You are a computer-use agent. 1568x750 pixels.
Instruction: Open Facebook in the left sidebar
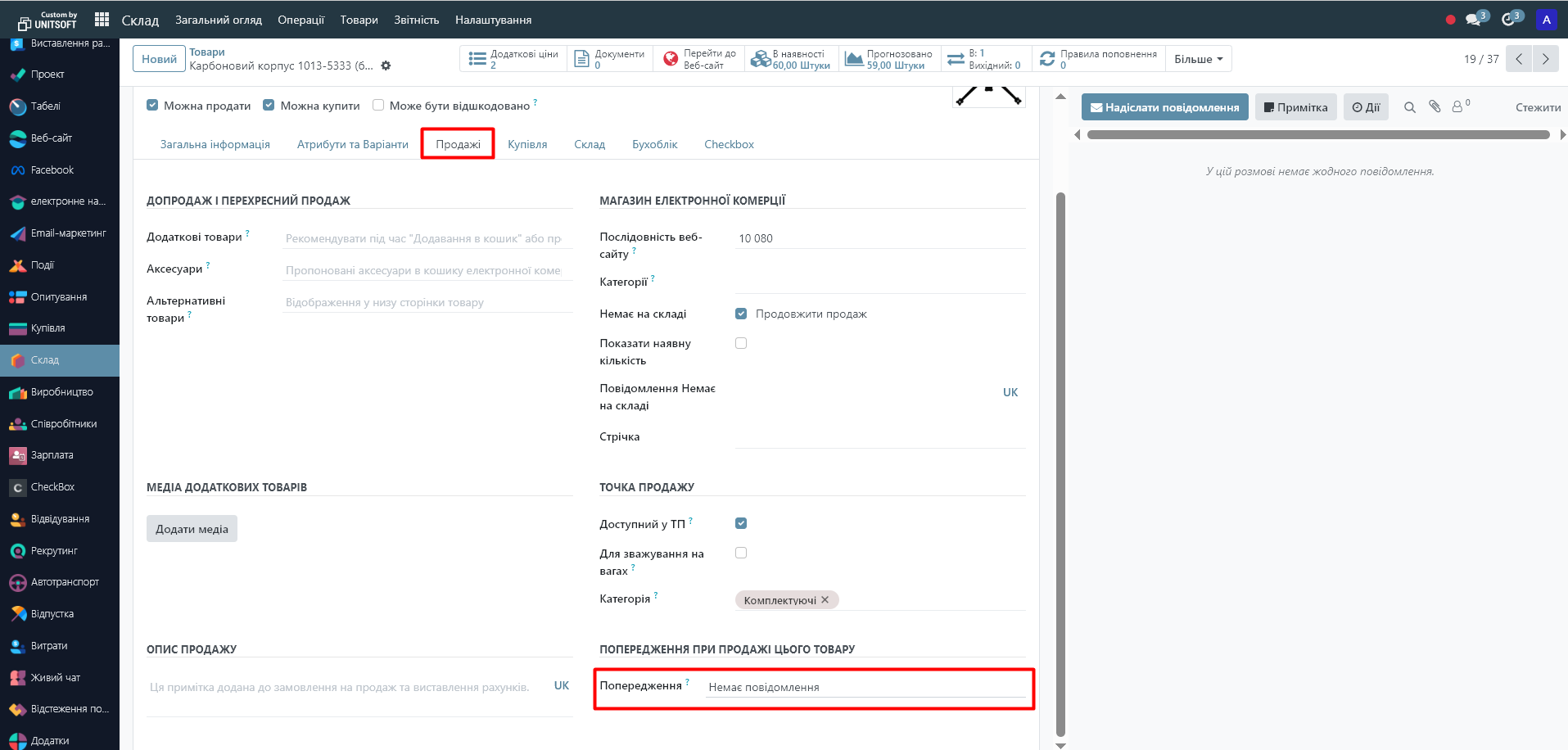52,170
